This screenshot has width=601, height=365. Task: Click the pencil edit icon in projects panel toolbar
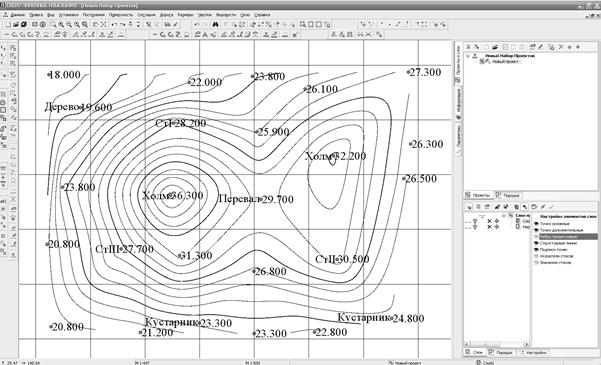(541, 47)
